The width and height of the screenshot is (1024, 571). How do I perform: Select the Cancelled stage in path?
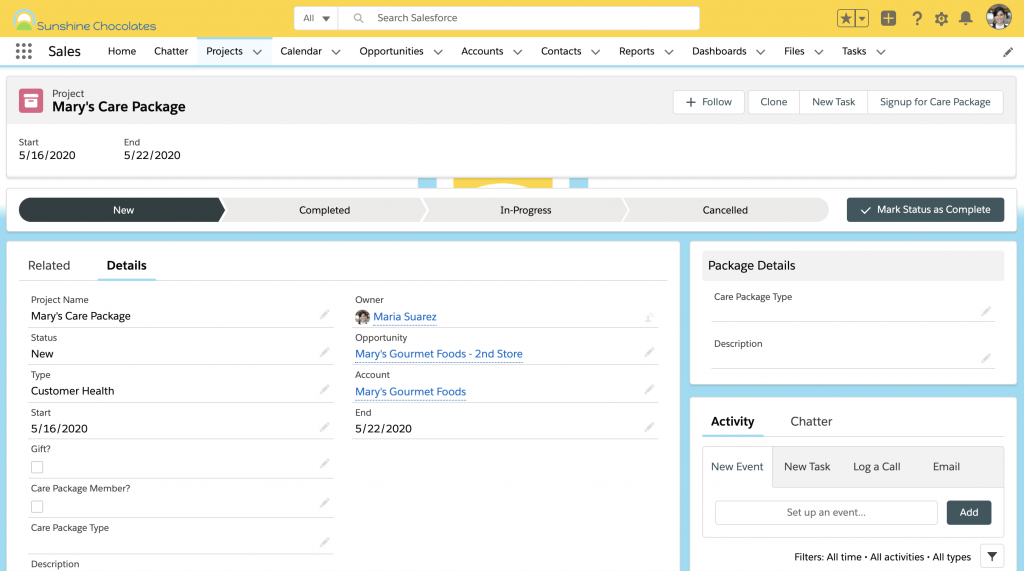[725, 210]
